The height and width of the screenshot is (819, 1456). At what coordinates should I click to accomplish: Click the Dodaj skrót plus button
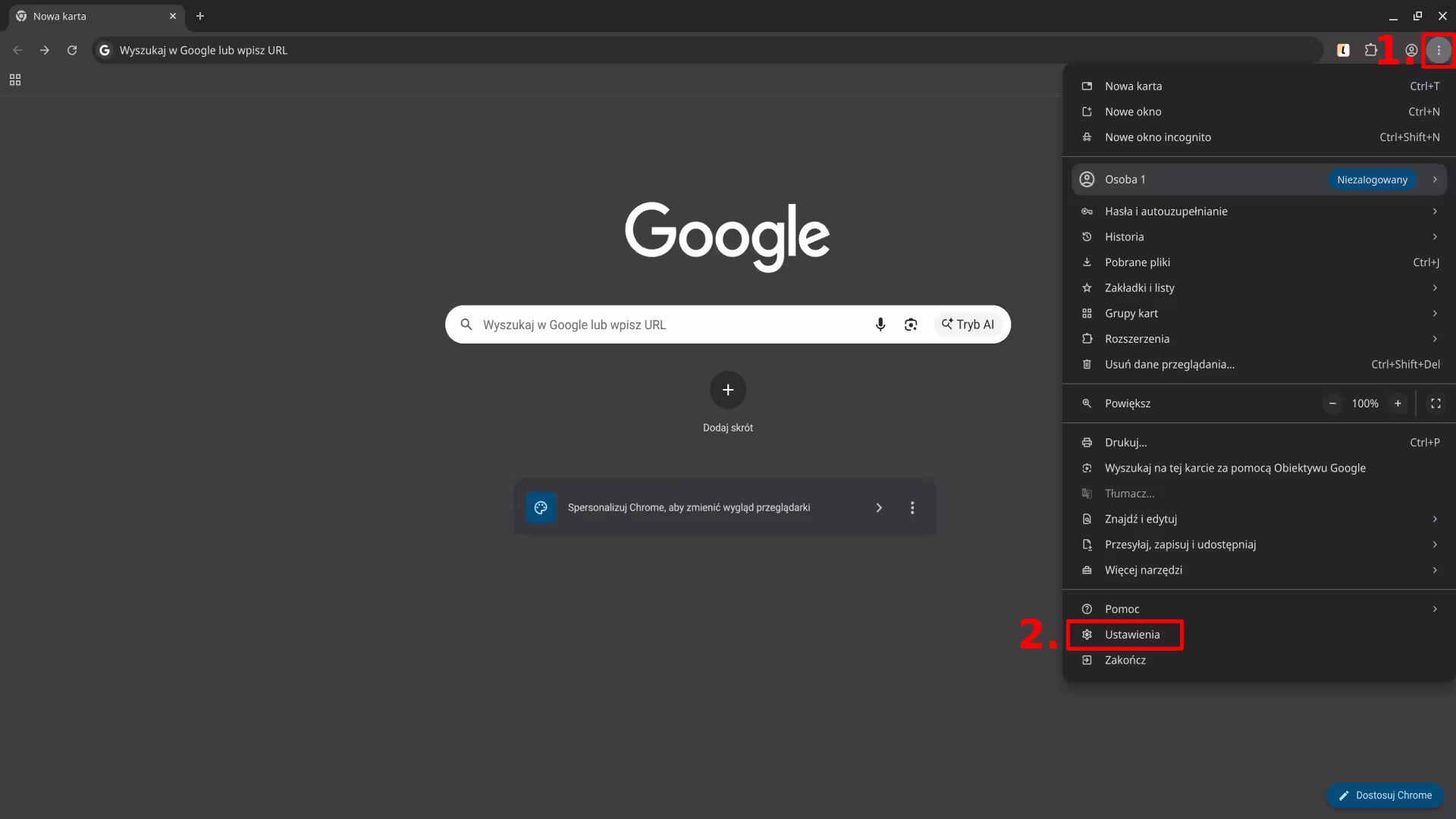pos(728,390)
